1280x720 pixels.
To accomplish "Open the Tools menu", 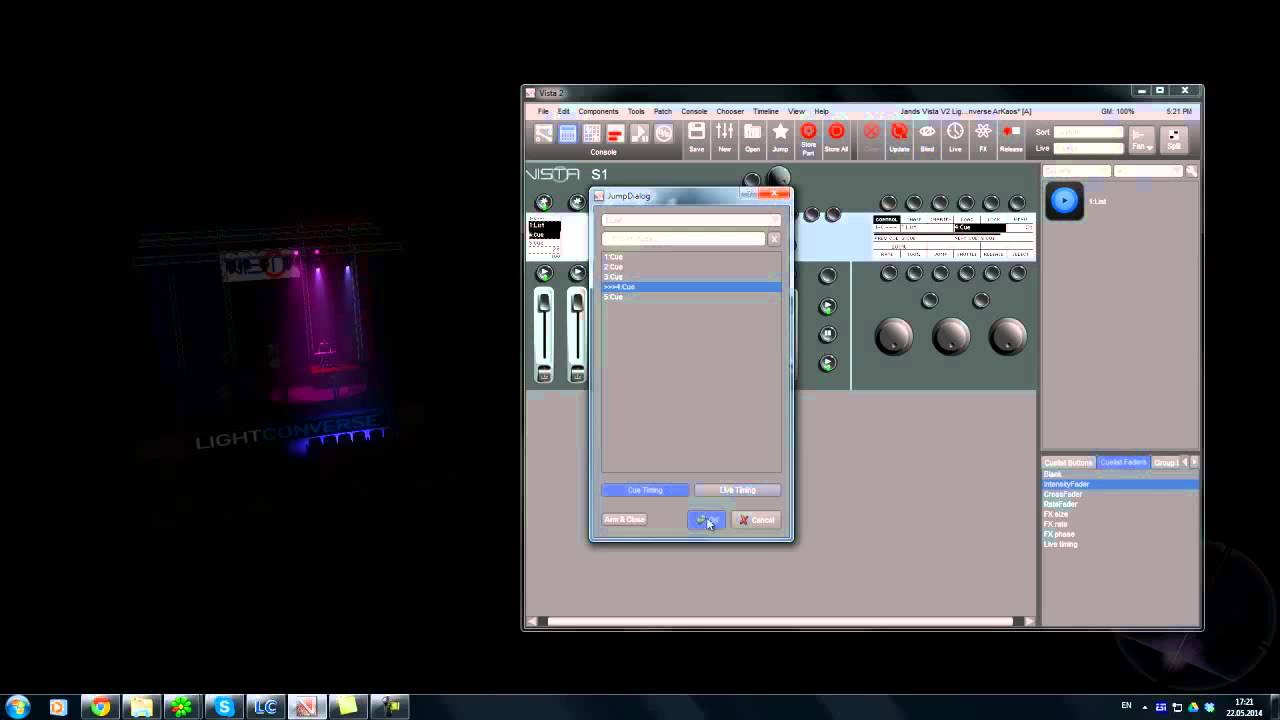I will [636, 111].
